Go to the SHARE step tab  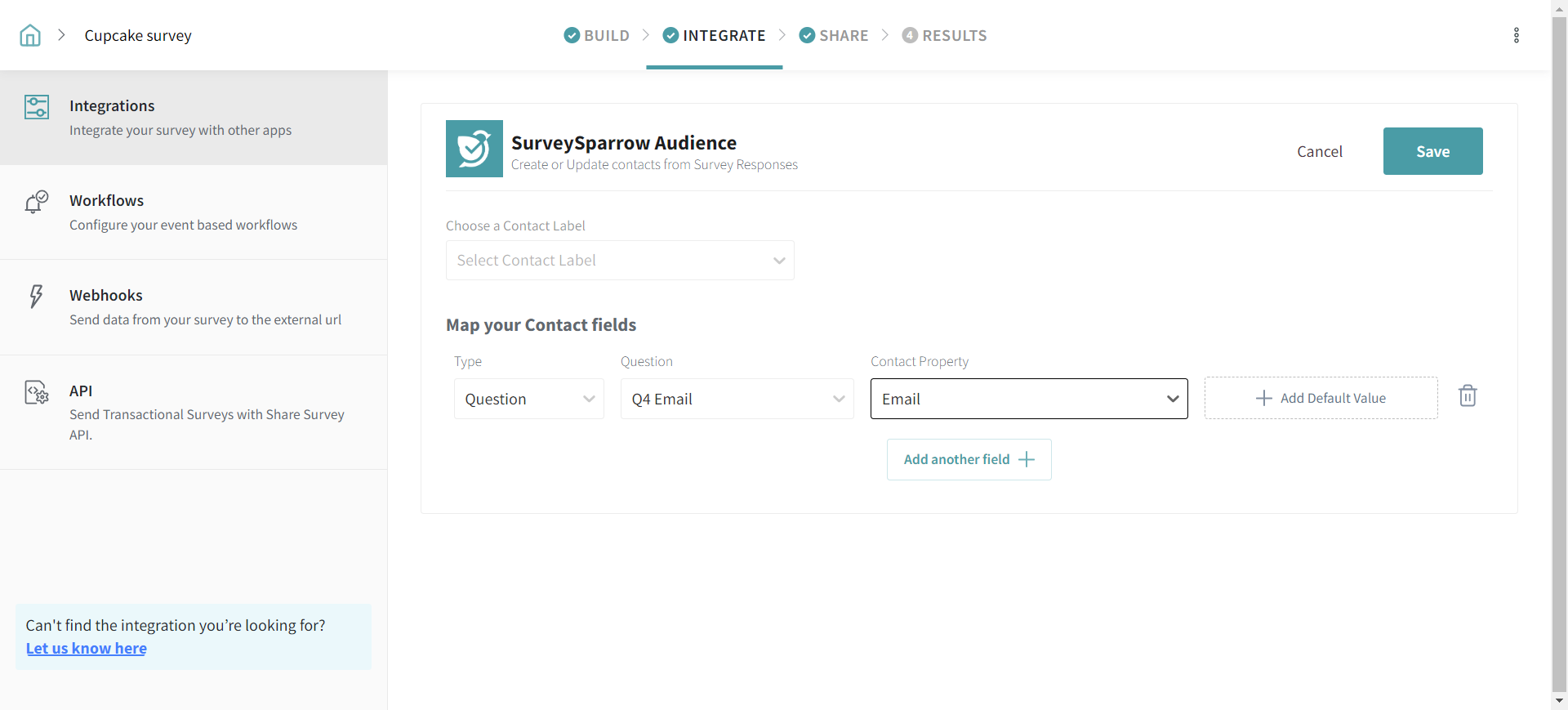tap(834, 35)
